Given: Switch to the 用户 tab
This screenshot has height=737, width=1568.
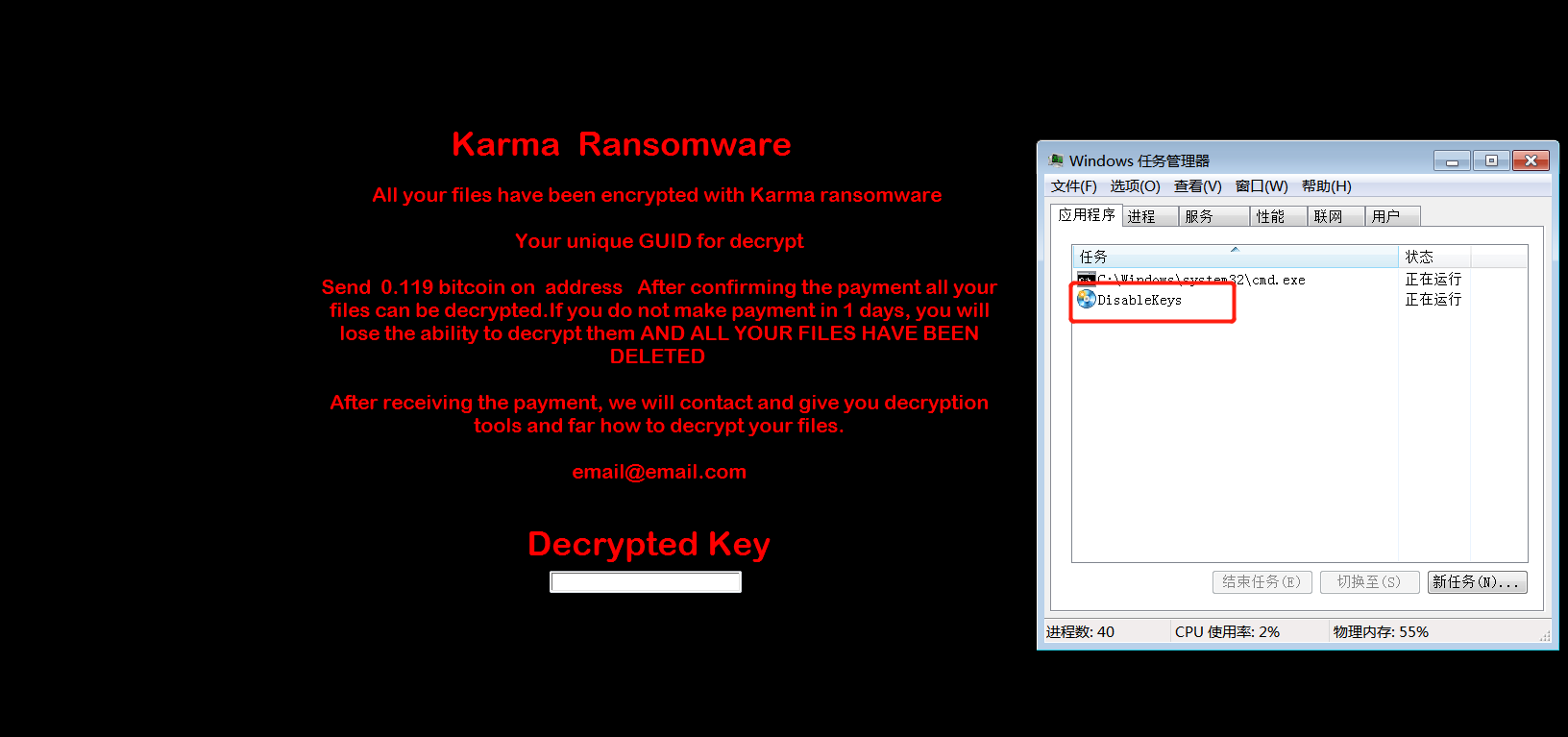Looking at the screenshot, I should (x=1392, y=216).
